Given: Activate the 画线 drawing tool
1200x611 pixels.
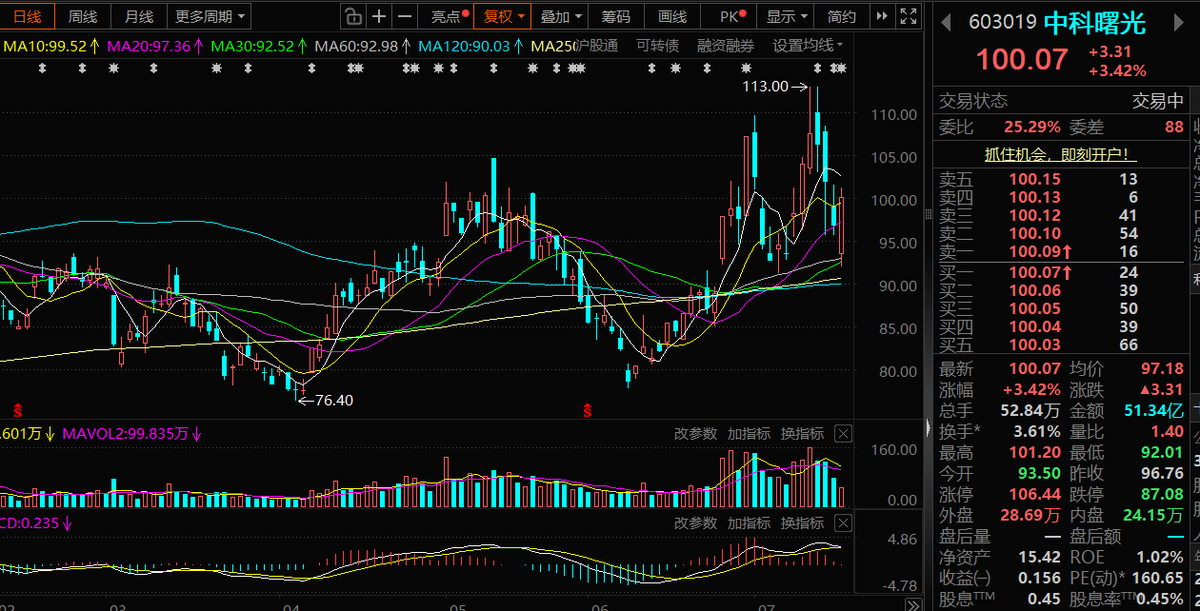Looking at the screenshot, I should [x=673, y=16].
